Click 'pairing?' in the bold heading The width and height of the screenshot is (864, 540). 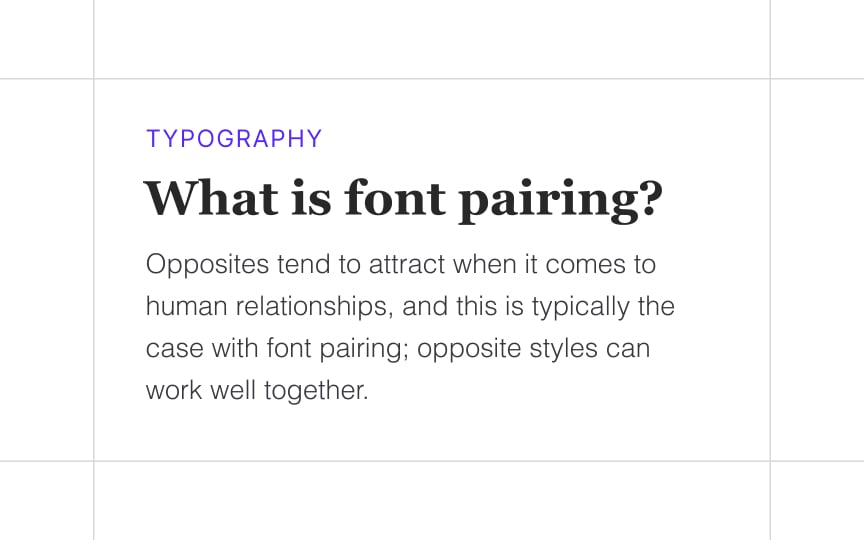tap(560, 201)
